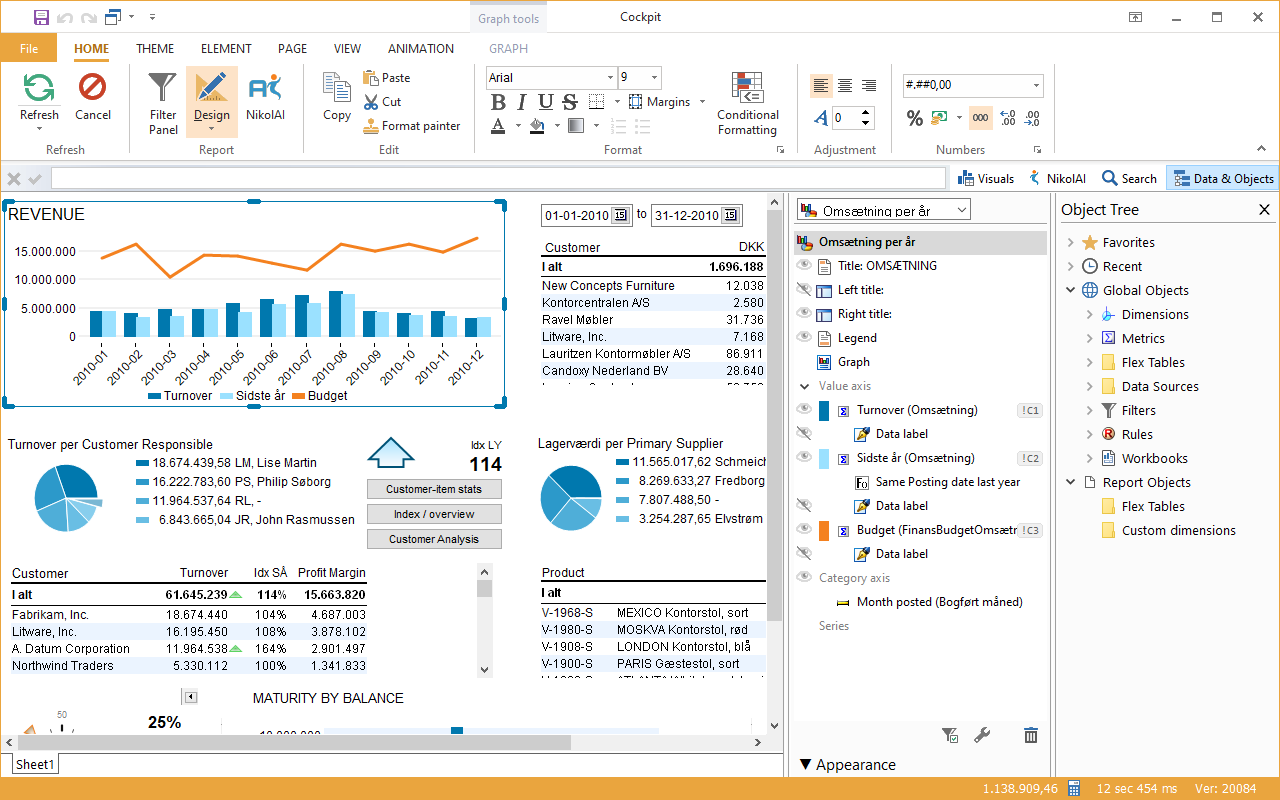
Task: Click the calculator icon in status bar
Action: [x=1074, y=788]
